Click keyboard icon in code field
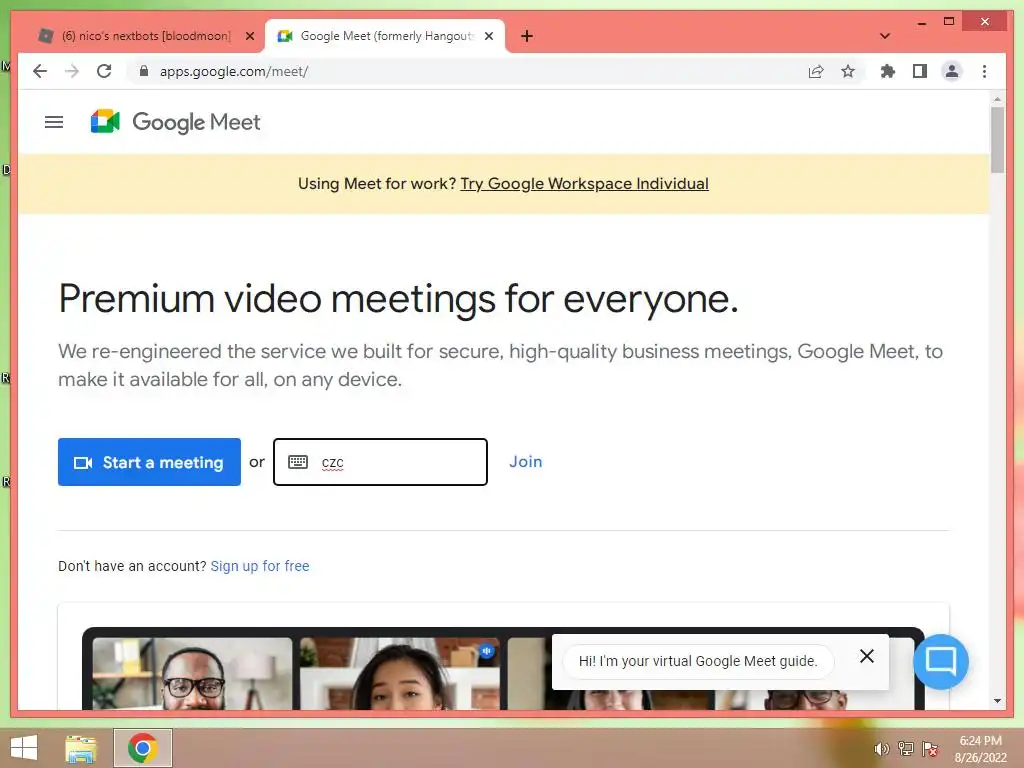The image size is (1024, 768). pyautogui.click(x=298, y=462)
